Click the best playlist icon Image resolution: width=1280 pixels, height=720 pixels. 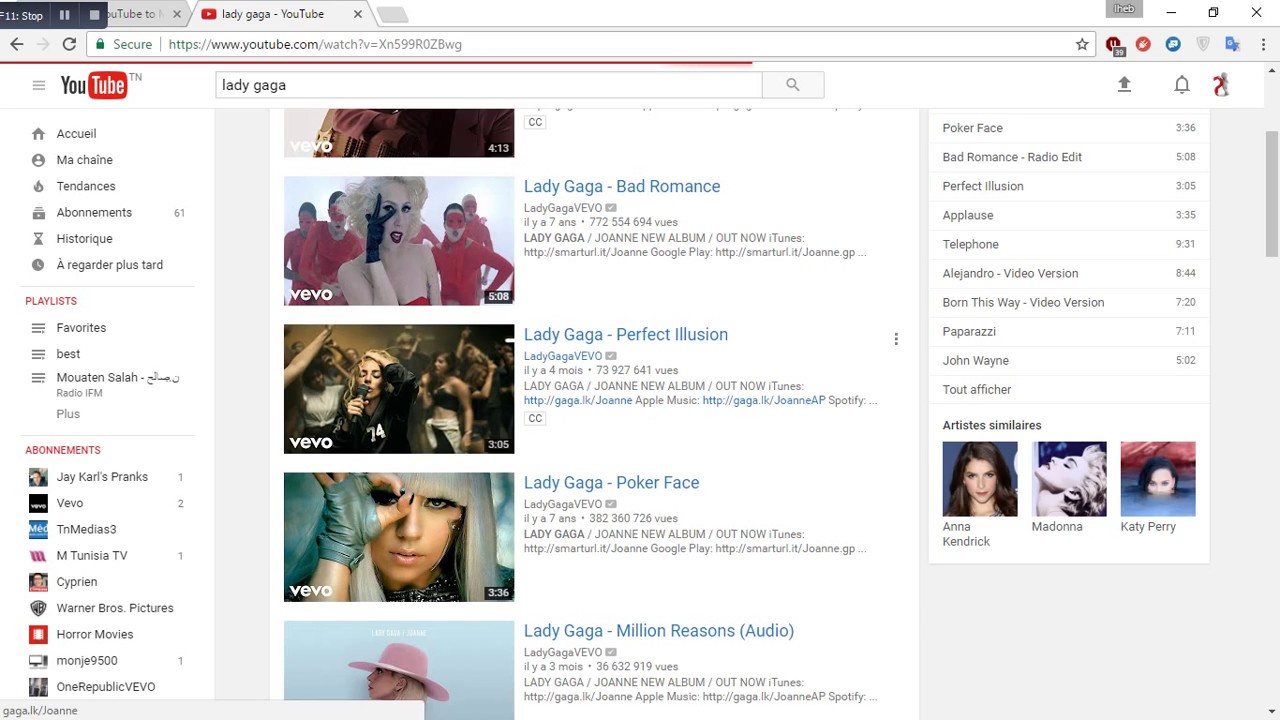pos(38,354)
